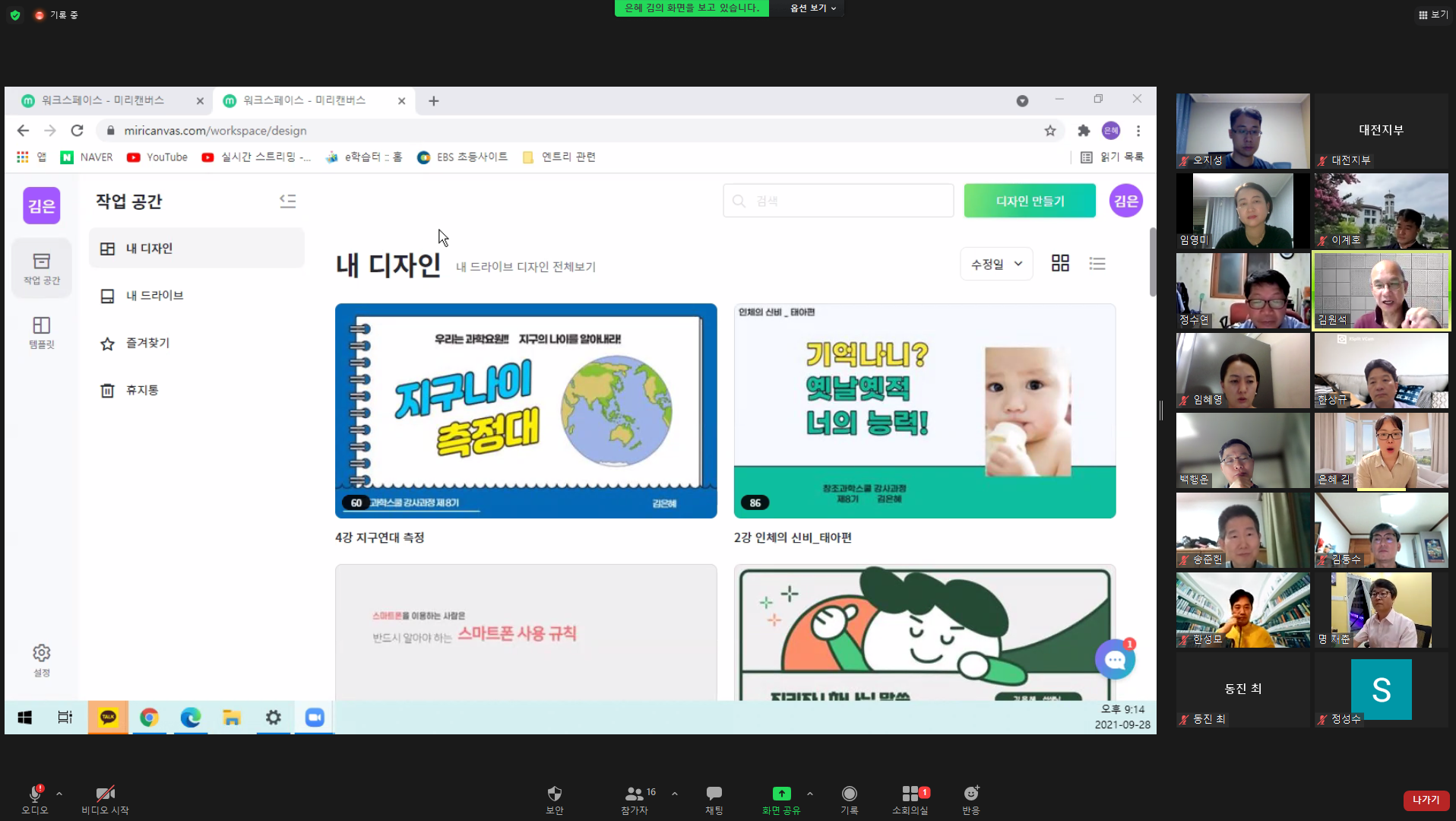Open the chat support bubble
The image size is (1456, 821).
click(x=1115, y=660)
